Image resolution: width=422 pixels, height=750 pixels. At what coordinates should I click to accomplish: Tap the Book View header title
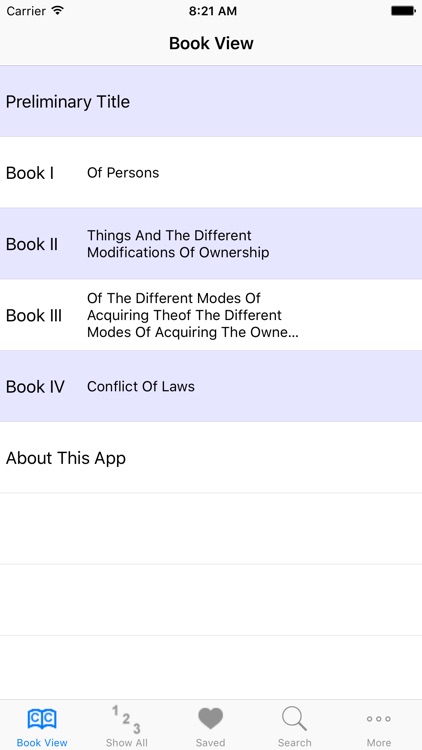(211, 43)
